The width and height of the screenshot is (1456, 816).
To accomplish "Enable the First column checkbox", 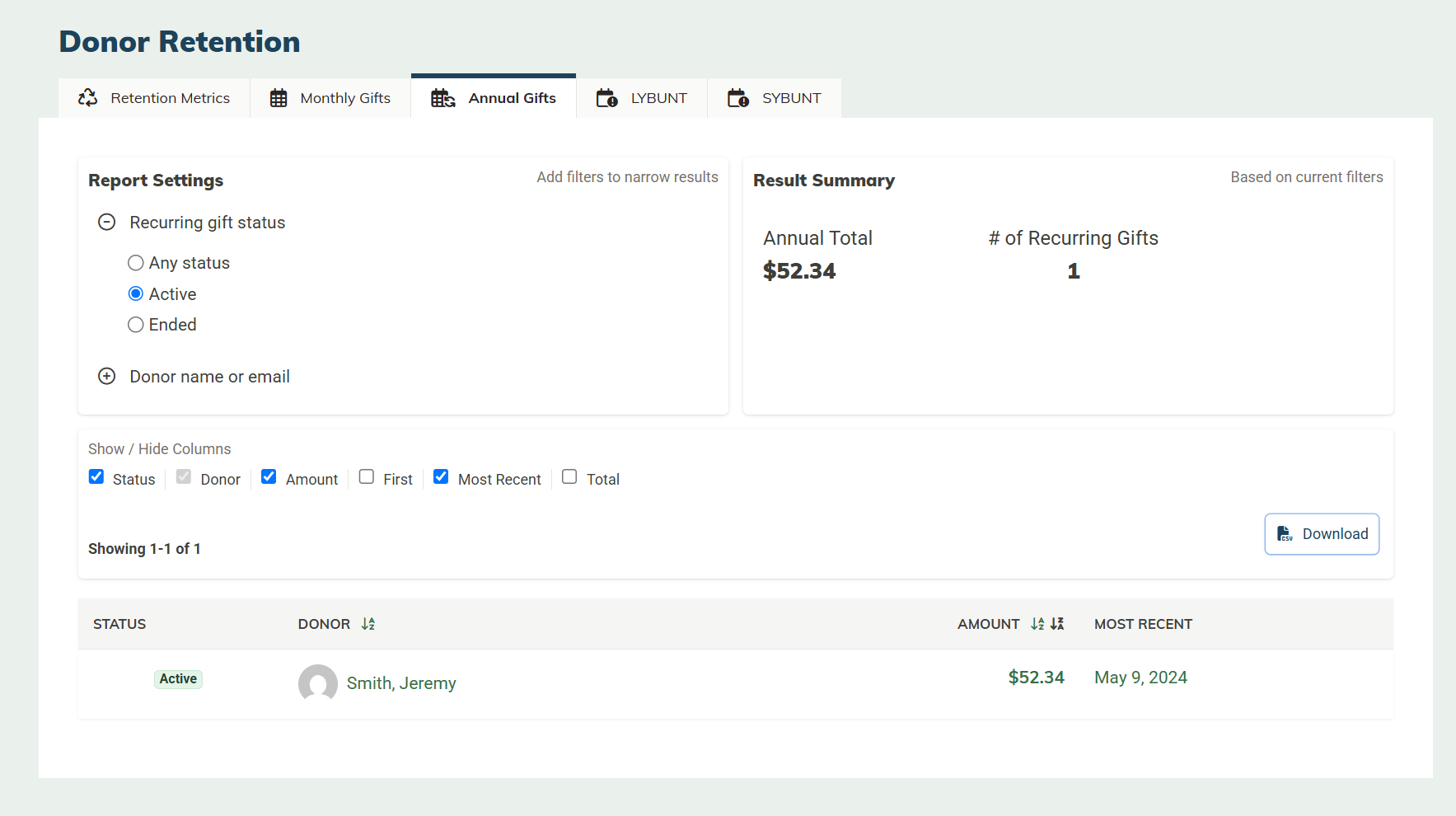I will point(367,477).
